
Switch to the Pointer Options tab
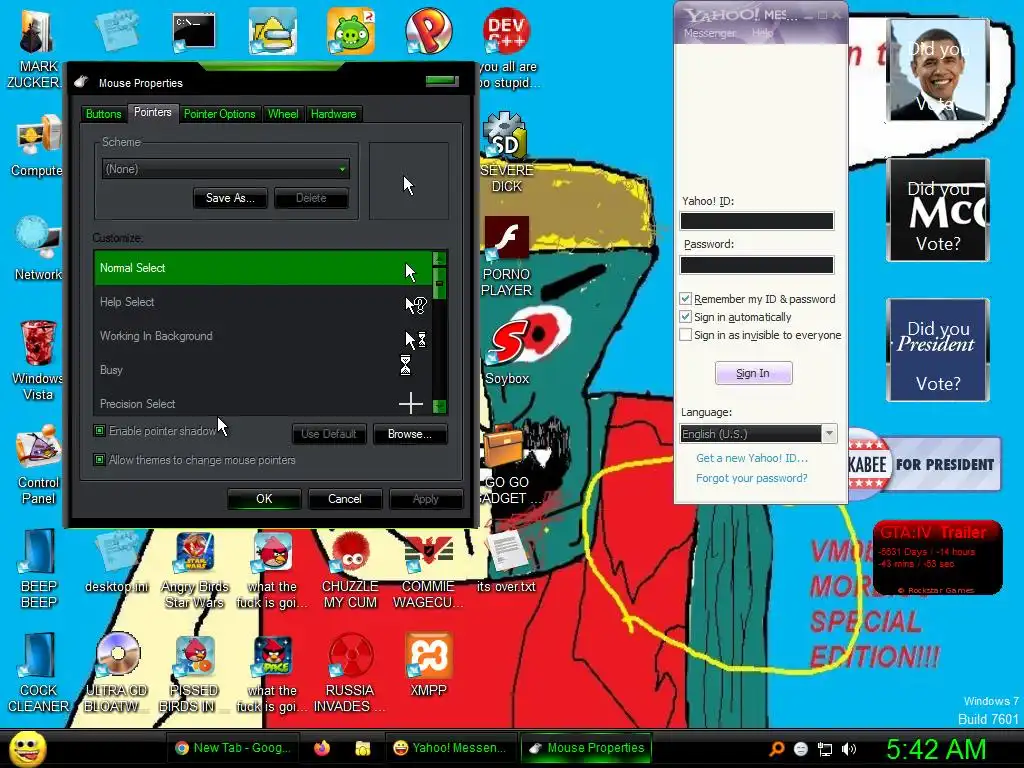219,114
